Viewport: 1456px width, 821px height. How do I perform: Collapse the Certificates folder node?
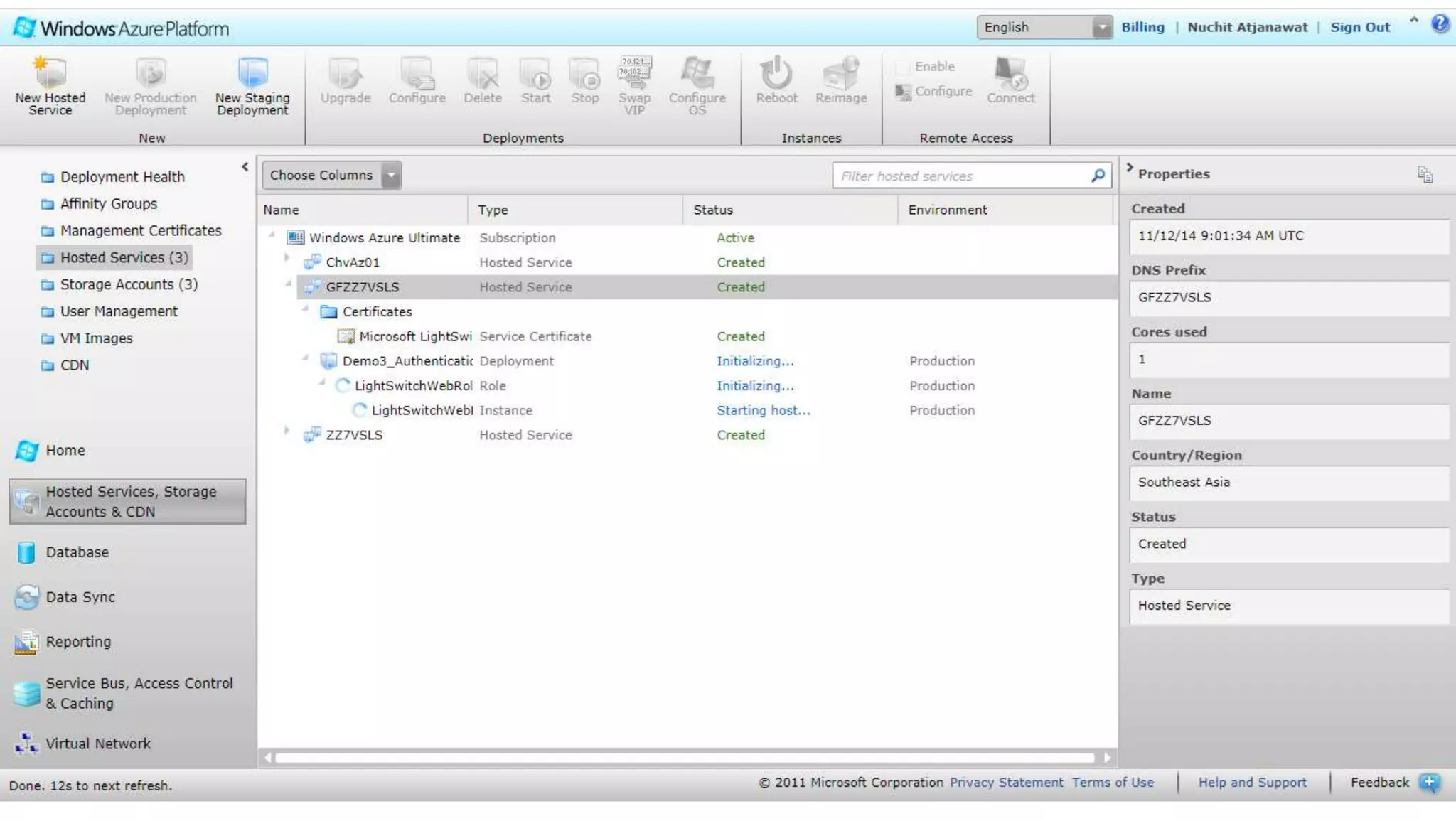(x=305, y=308)
